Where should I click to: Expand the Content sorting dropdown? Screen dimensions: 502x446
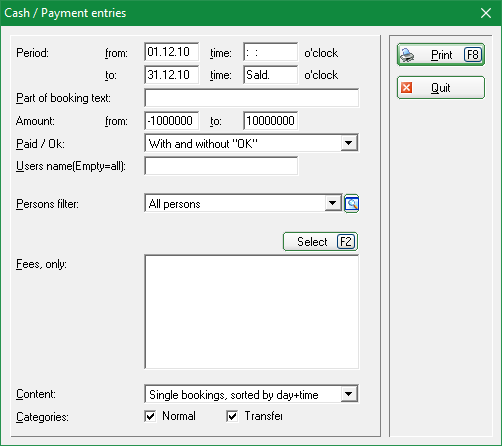349,394
